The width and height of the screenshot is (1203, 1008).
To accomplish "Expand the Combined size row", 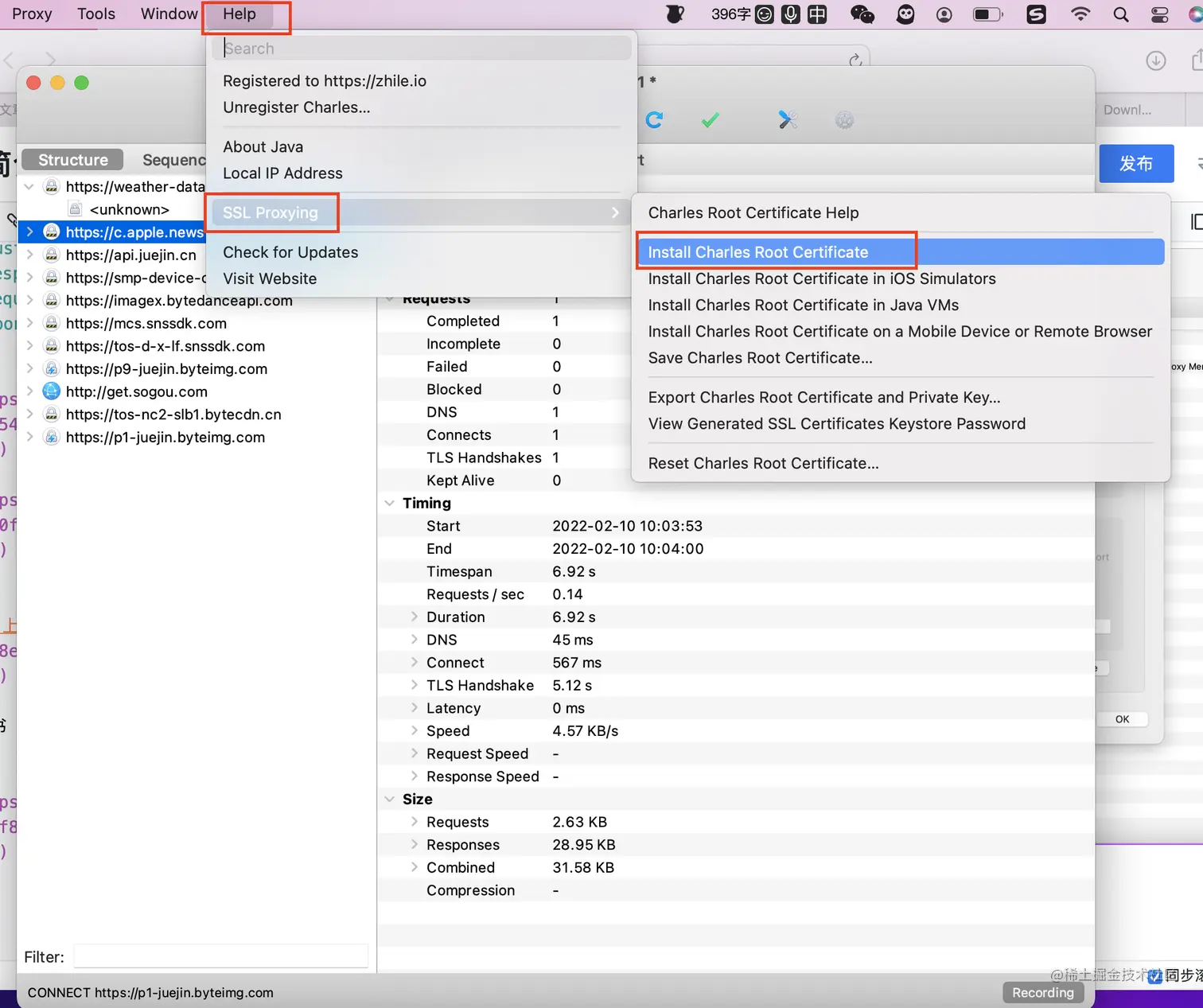I will 414,867.
